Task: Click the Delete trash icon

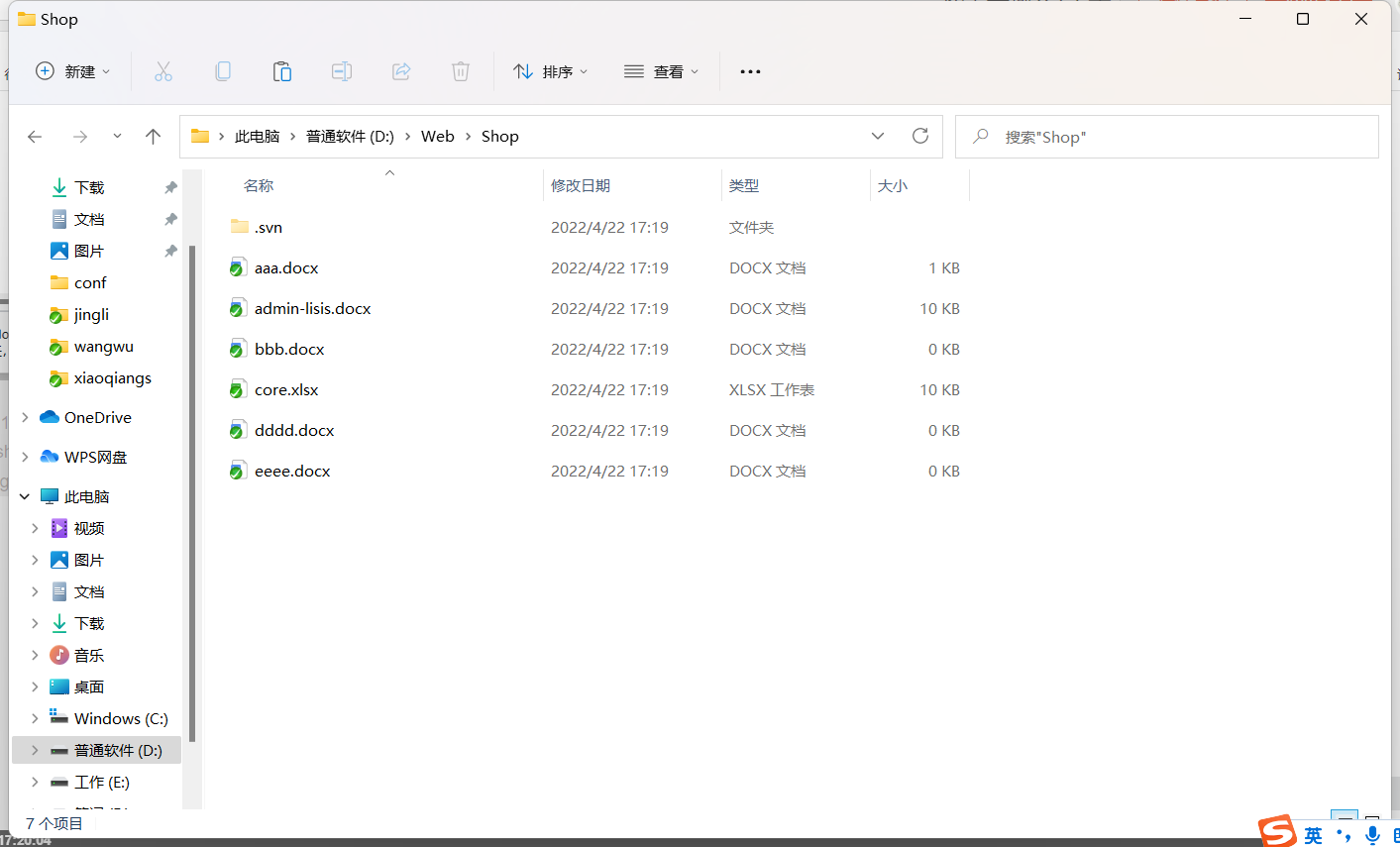Action: pos(461,71)
